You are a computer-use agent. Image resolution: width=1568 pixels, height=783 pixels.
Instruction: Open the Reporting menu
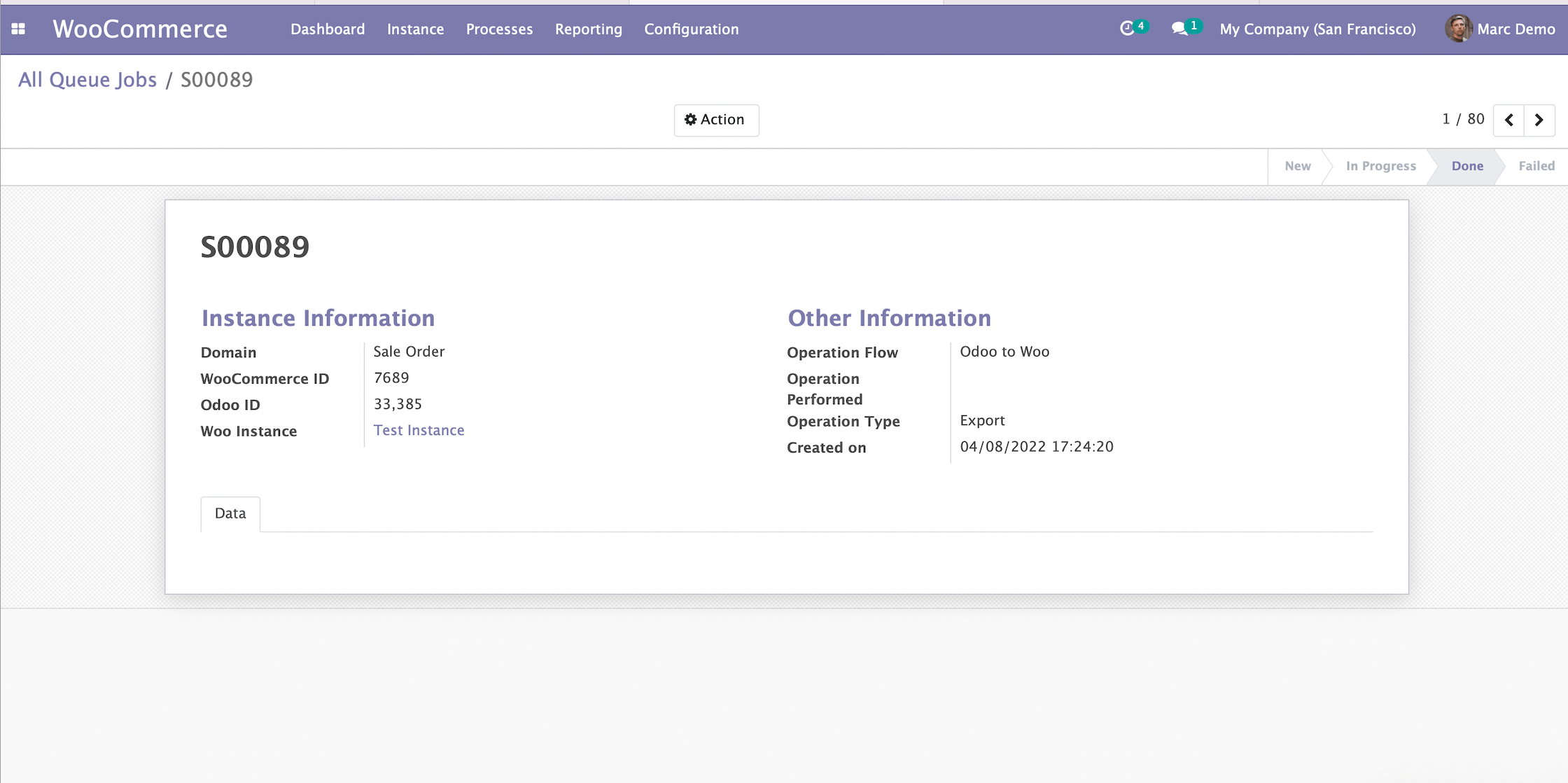tap(588, 29)
